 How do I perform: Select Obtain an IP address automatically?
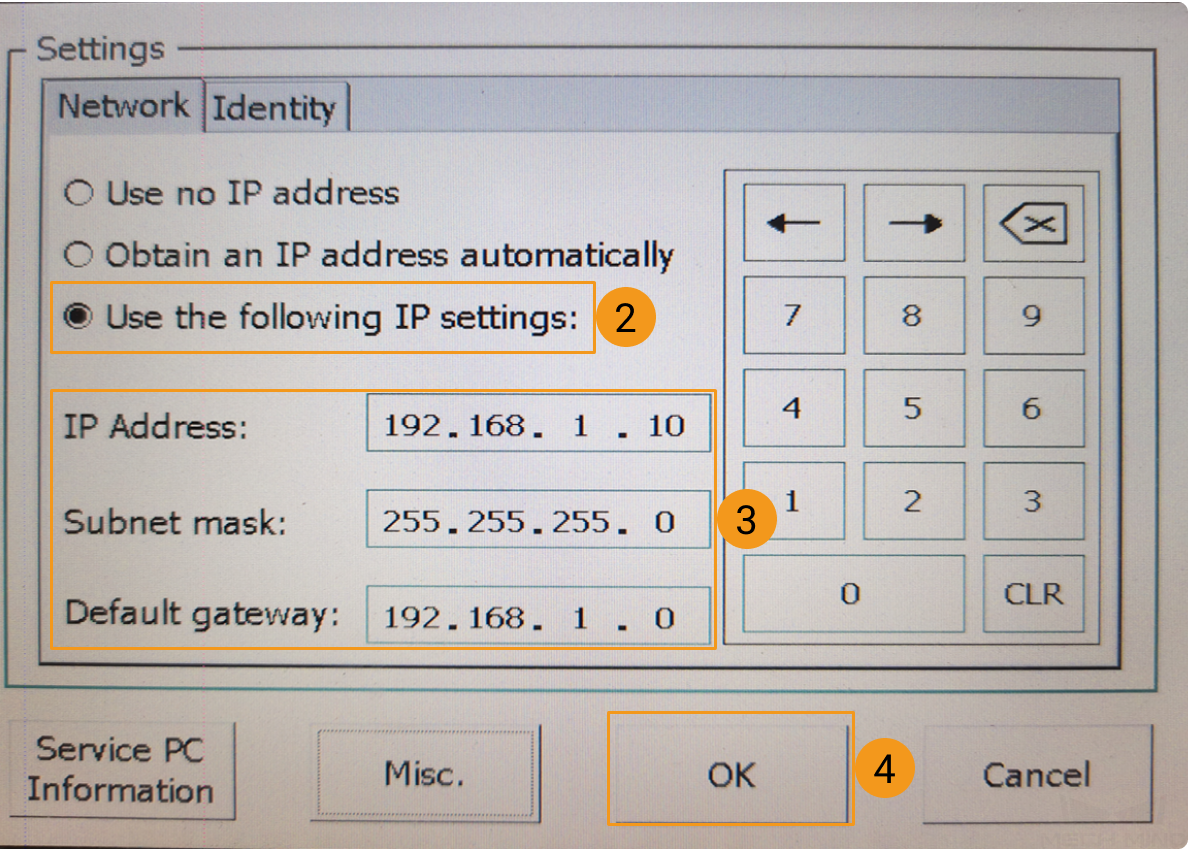pos(369,255)
